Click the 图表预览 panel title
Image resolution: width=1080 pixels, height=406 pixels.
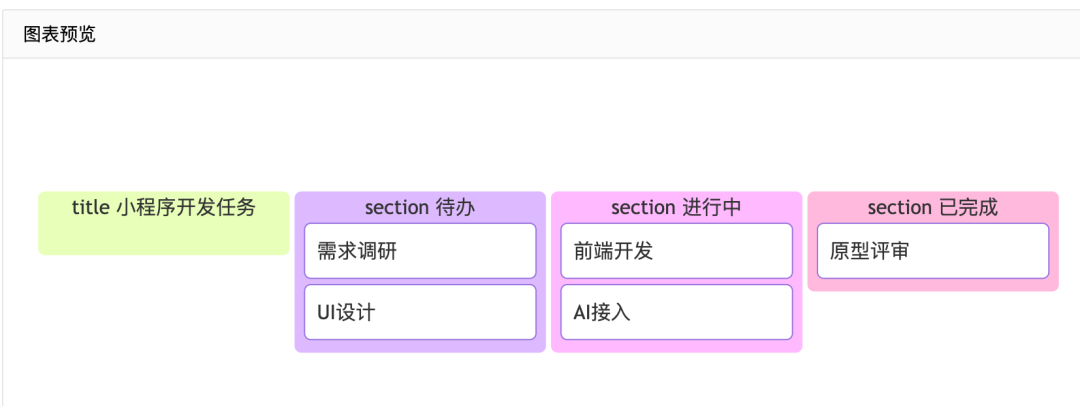pos(60,34)
